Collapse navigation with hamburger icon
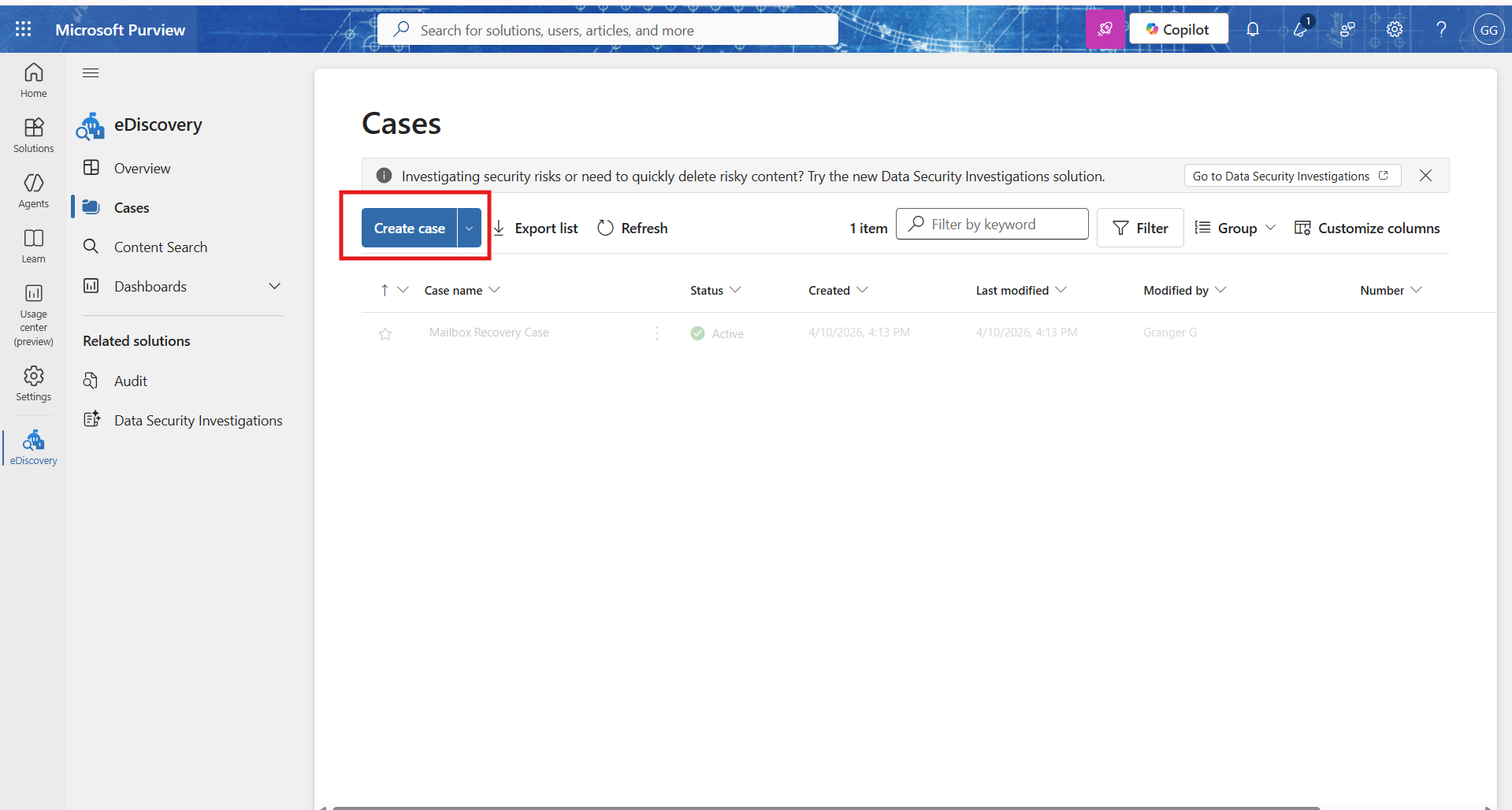The height and width of the screenshot is (810, 1512). tap(91, 73)
